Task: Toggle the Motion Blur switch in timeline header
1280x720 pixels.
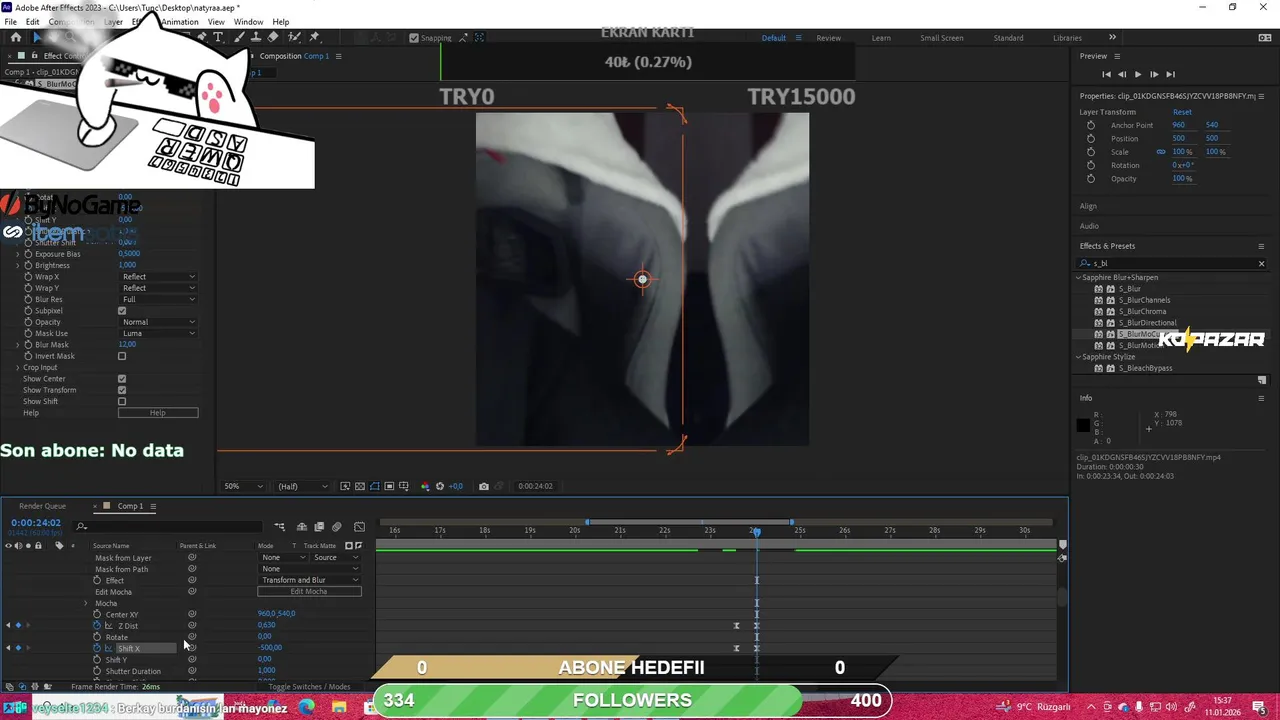Action: coord(336,527)
